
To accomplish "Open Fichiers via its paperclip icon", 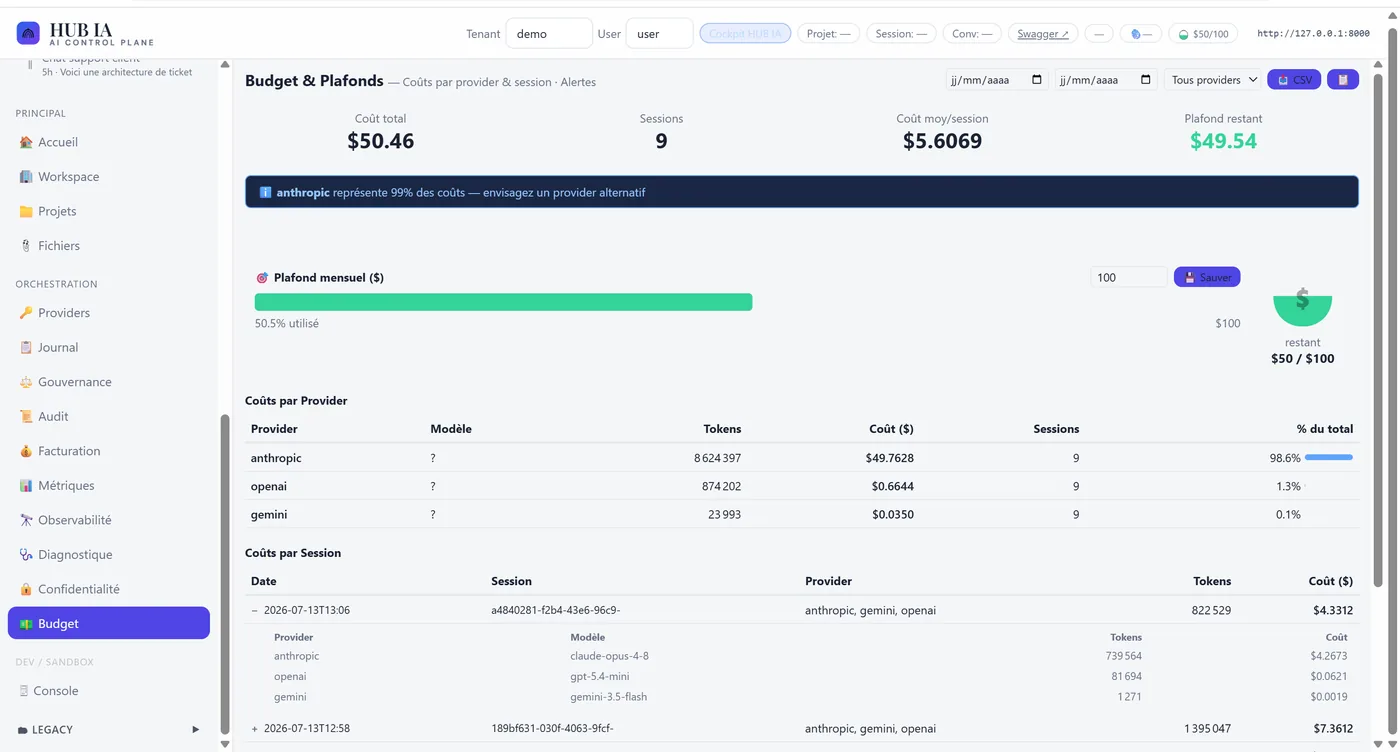I will point(26,246).
